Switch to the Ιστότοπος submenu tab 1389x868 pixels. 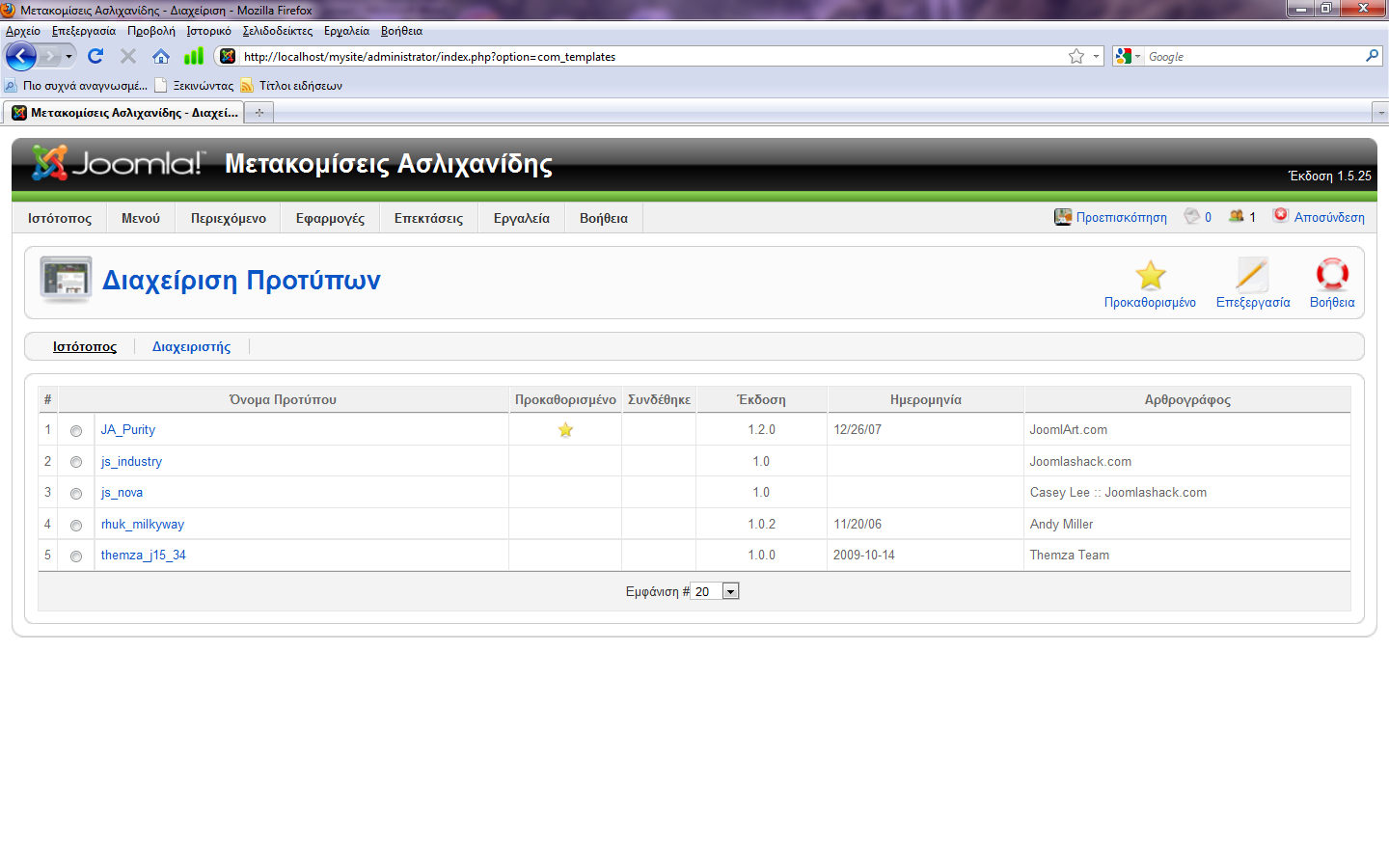tap(85, 346)
